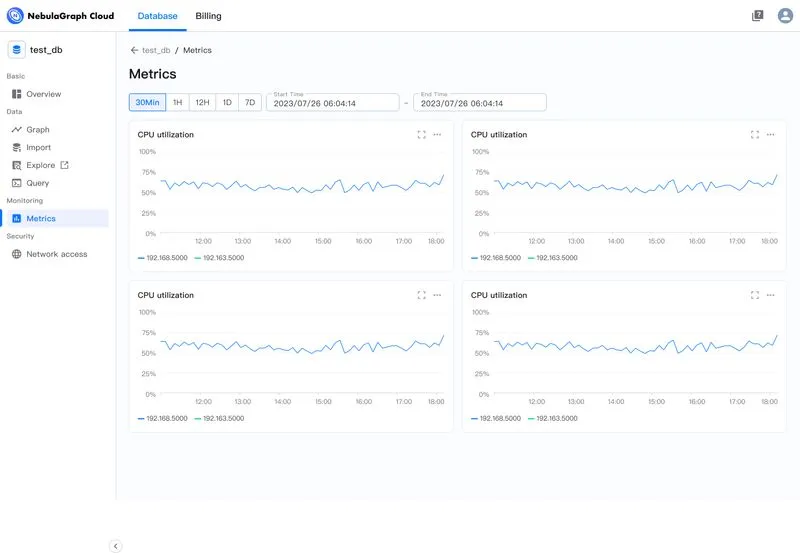This screenshot has height=553, width=800.
Task: Open more options on bottom-left CPU chart
Action: (x=437, y=295)
